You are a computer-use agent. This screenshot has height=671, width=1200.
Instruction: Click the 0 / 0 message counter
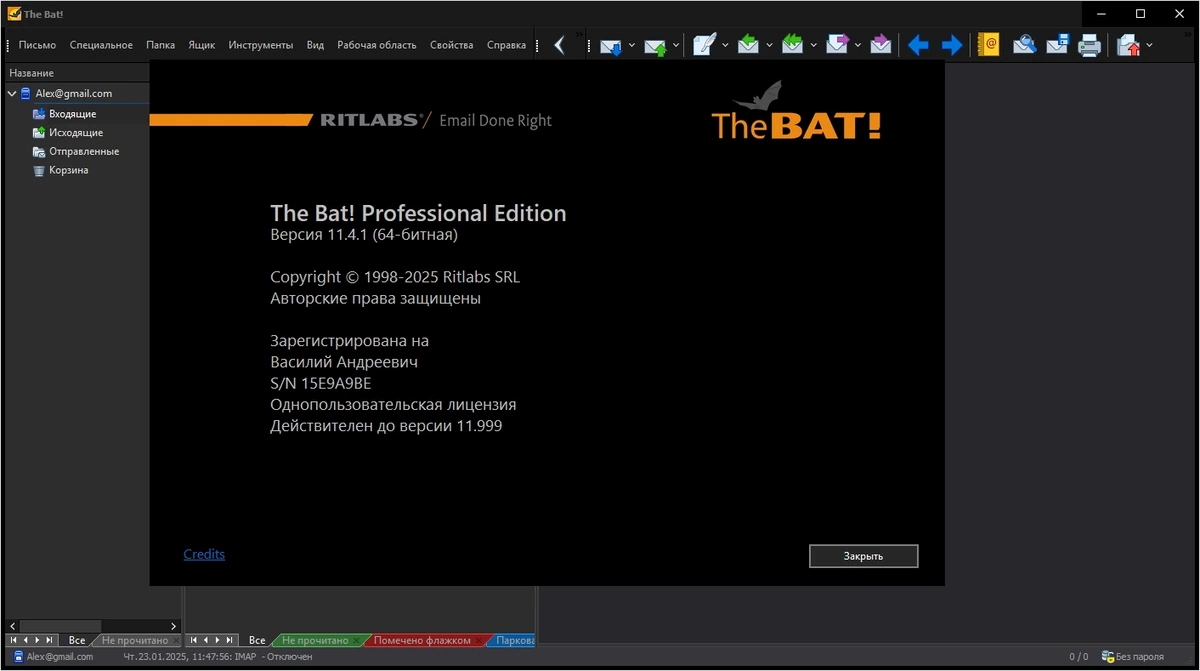[1079, 657]
